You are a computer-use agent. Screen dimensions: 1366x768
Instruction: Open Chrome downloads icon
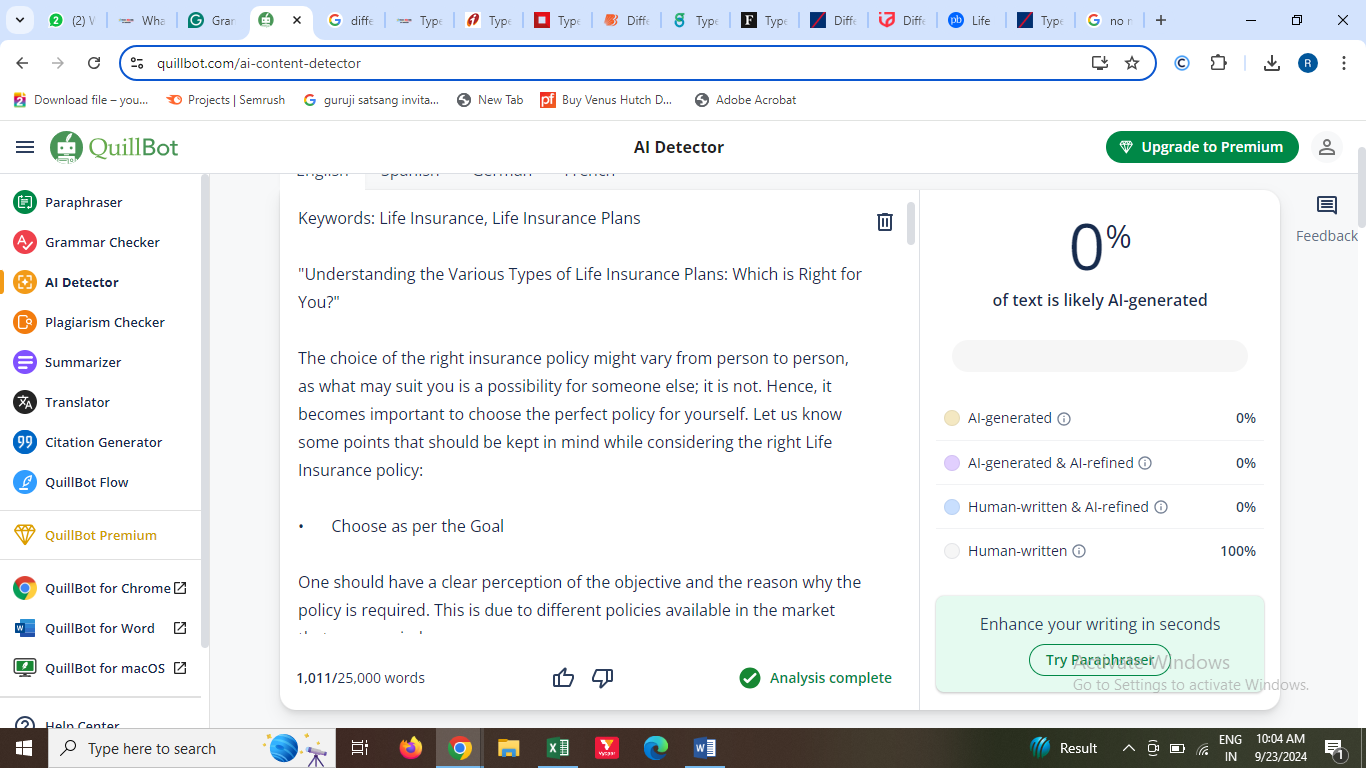pos(1272,63)
